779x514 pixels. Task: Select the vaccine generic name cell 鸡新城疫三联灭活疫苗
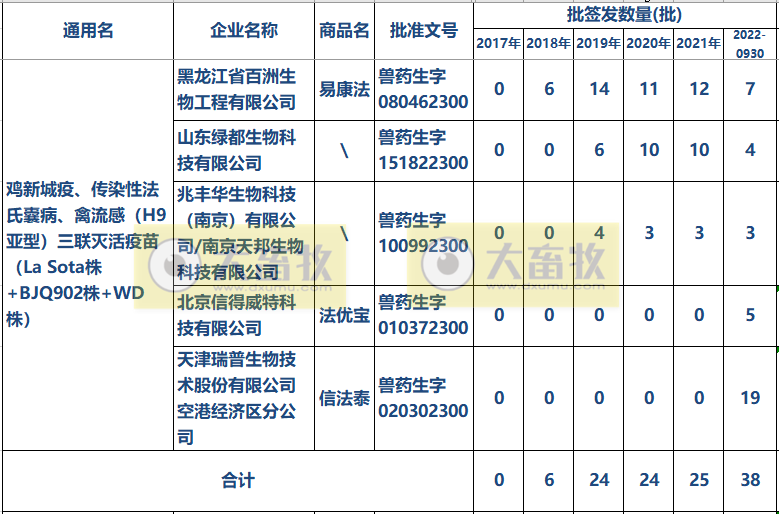coord(88,255)
